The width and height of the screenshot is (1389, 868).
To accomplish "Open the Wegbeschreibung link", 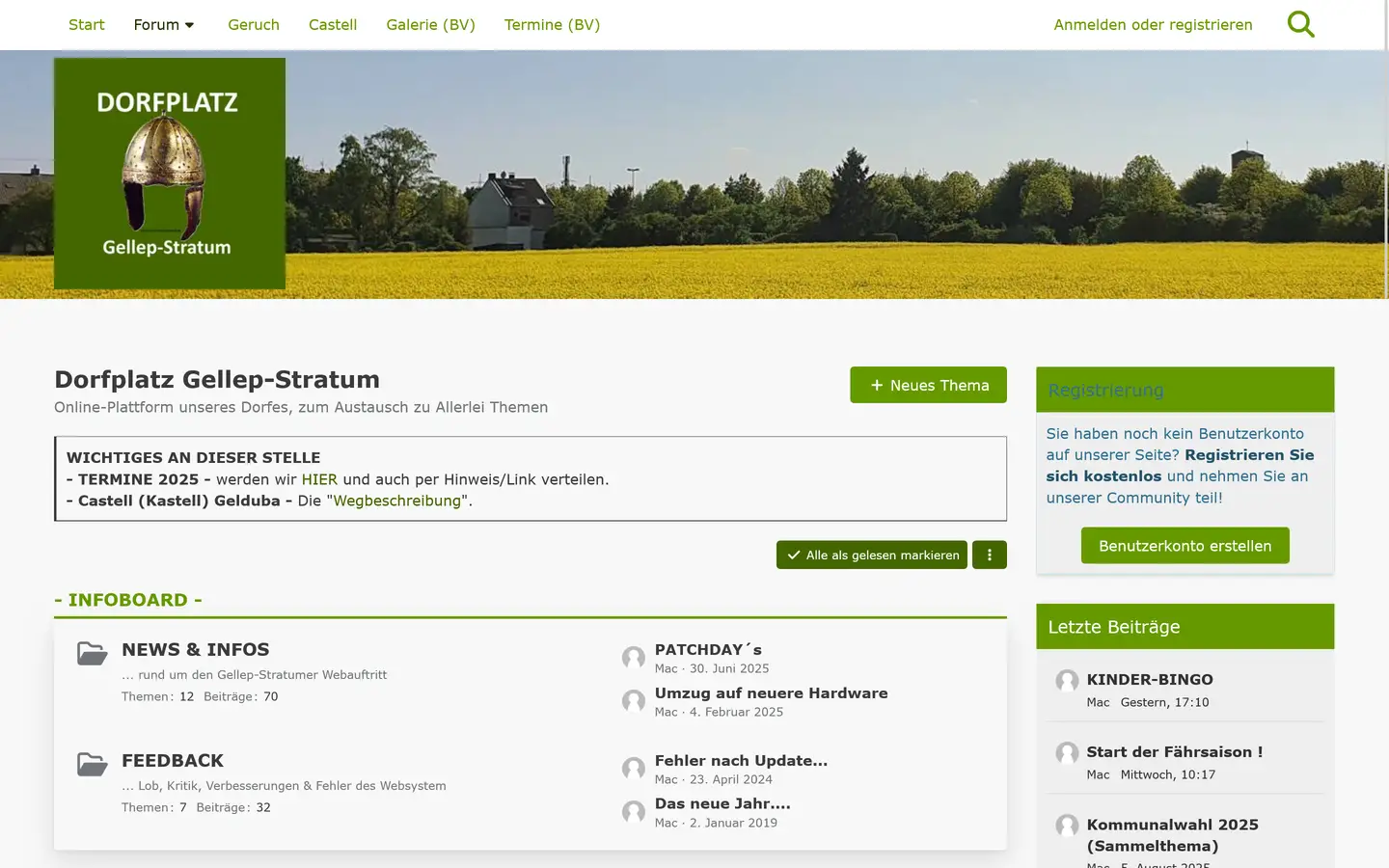I will click(397, 501).
